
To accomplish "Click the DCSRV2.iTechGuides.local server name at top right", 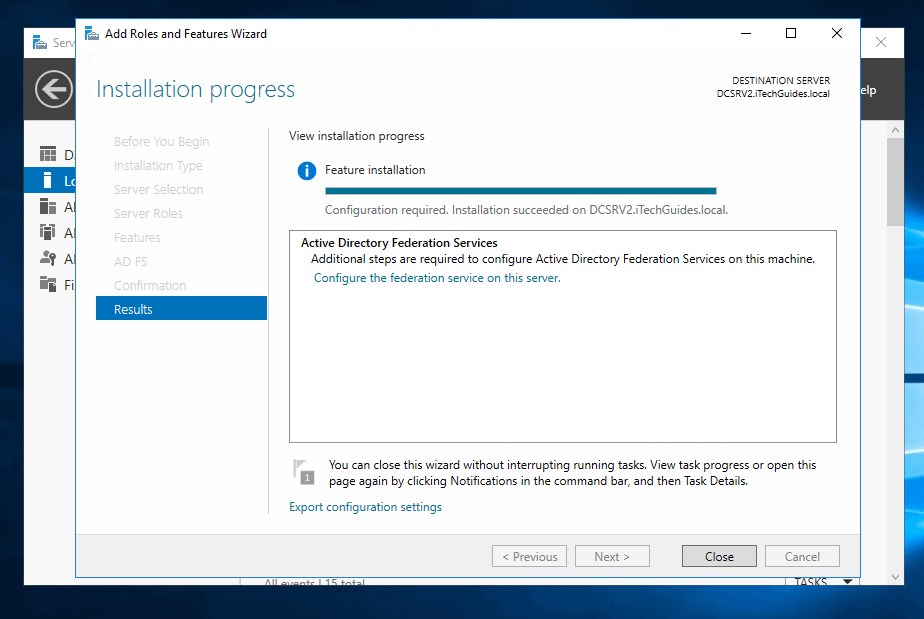I will click(773, 94).
